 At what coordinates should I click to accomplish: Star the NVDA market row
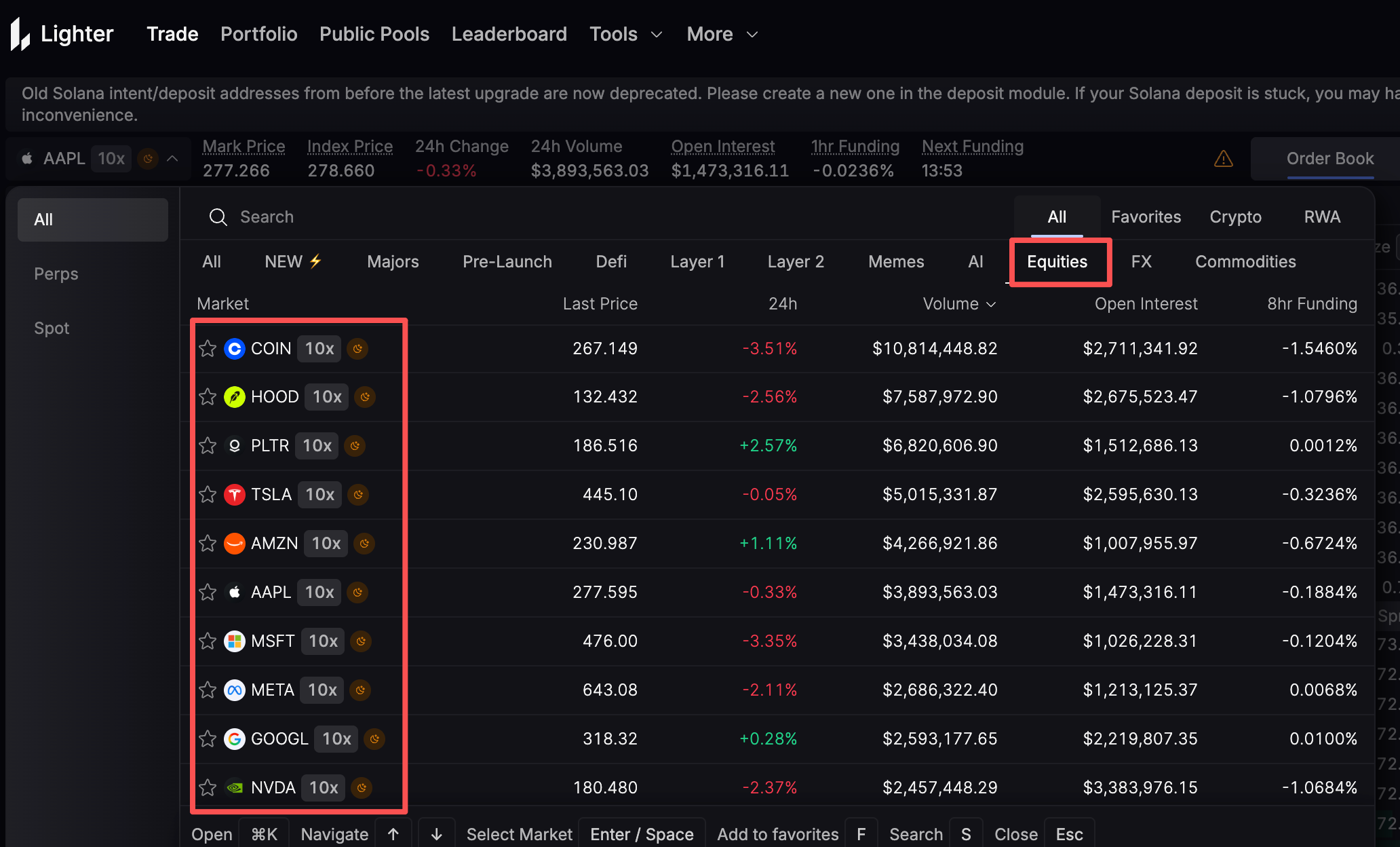pyautogui.click(x=208, y=788)
